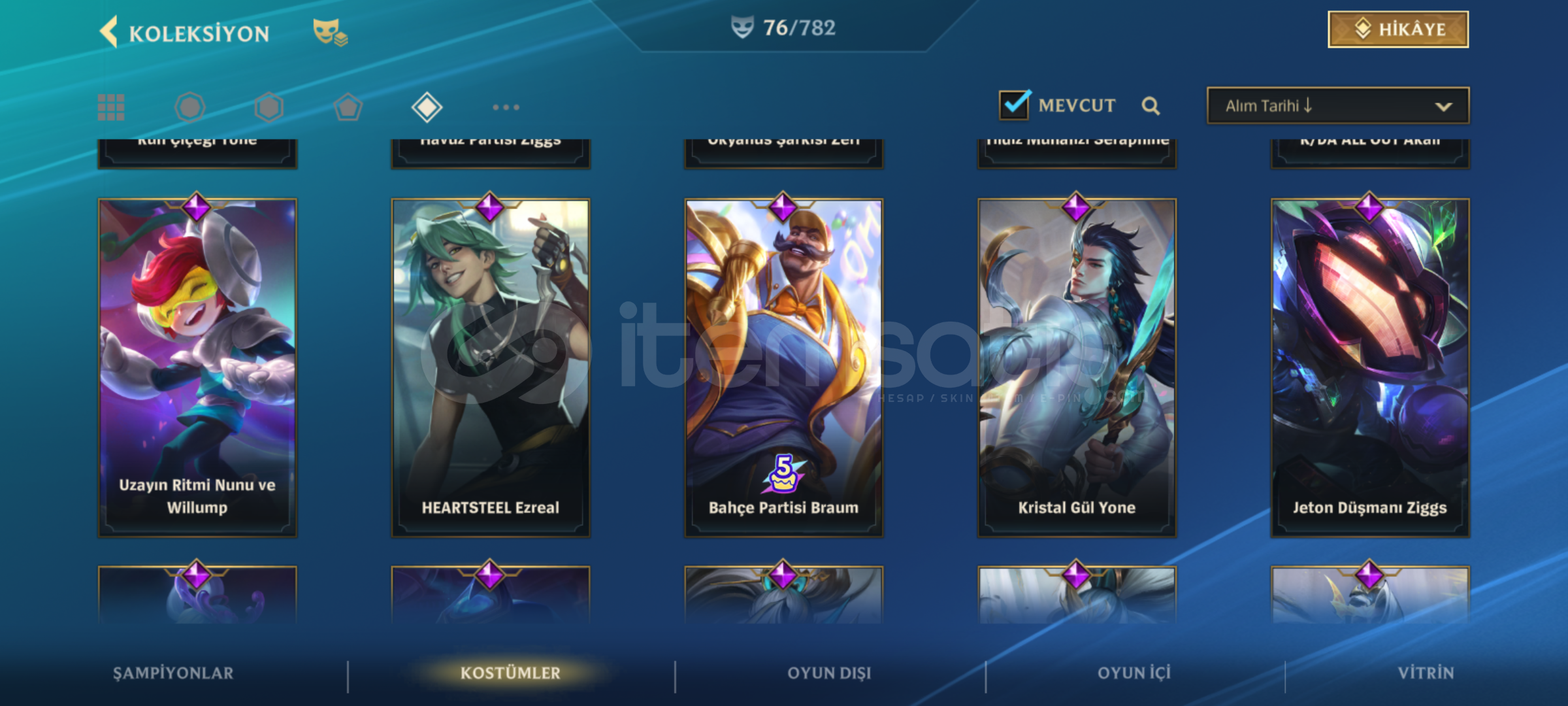Open the HEARTSTEEL Ezreal skin card
The height and width of the screenshot is (706, 1568).
491,367
